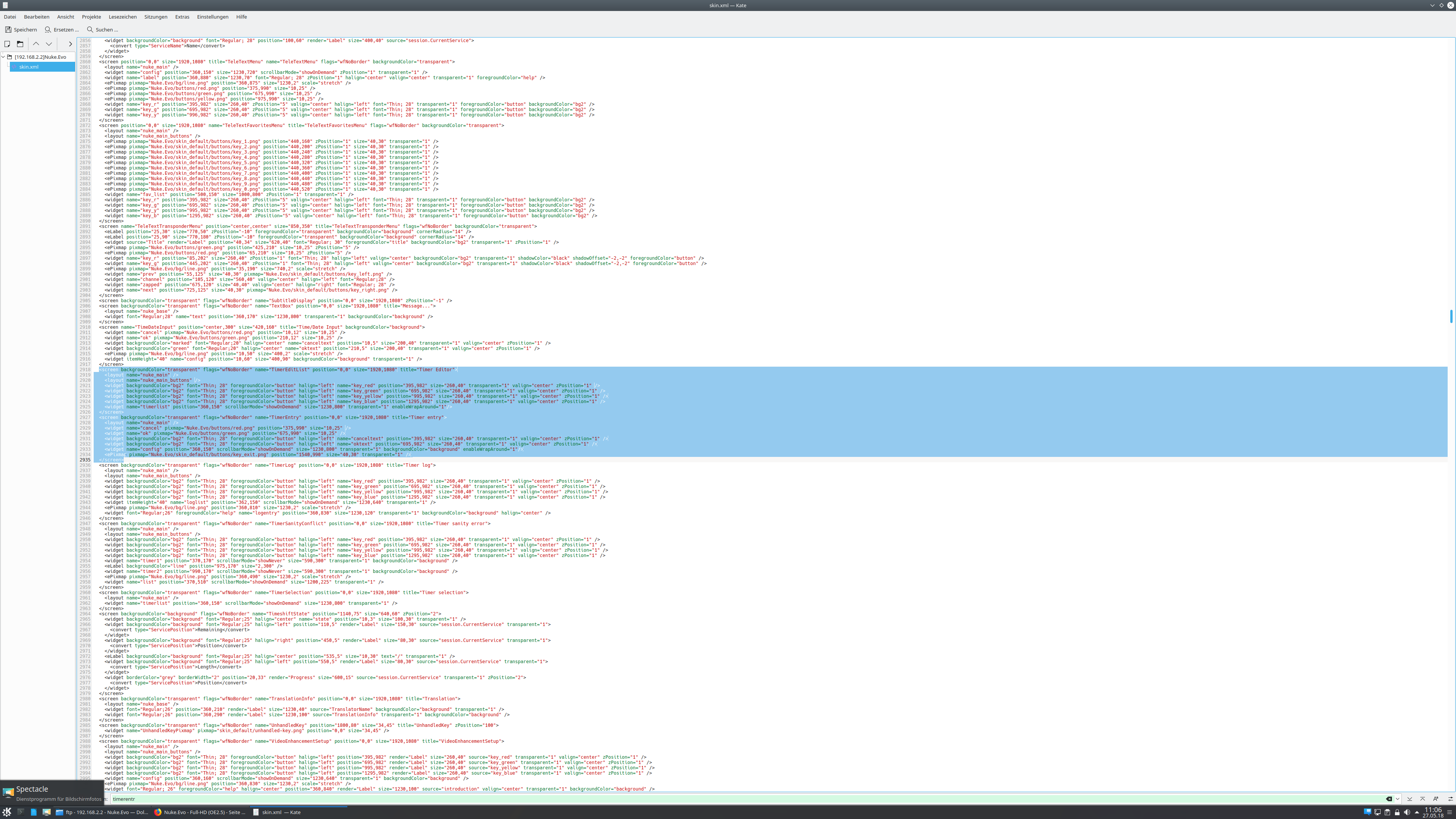Collapse the [192.168.2.2]Nuke.Evo tree node

coord(3,56)
